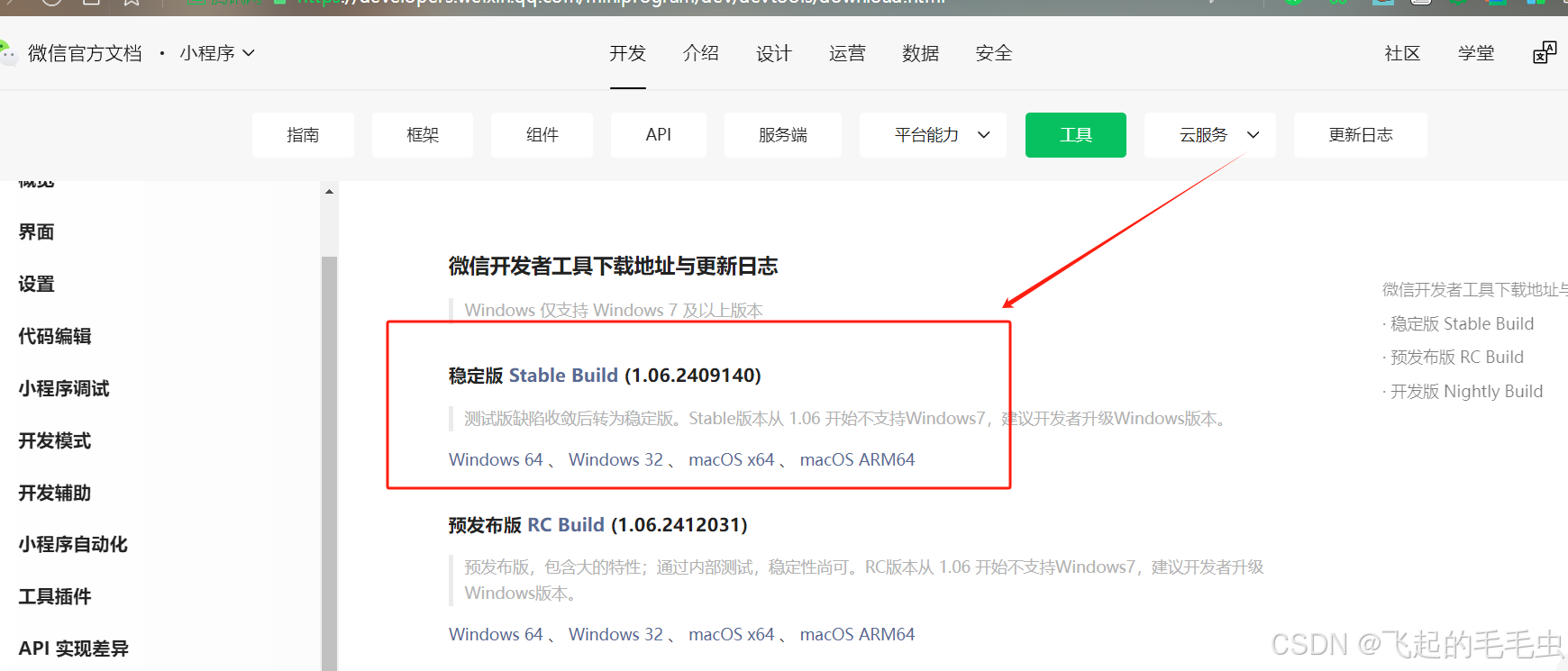The height and width of the screenshot is (671, 1568).
Task: Select the 服务端 sub-navigation button
Action: pyautogui.click(x=783, y=135)
